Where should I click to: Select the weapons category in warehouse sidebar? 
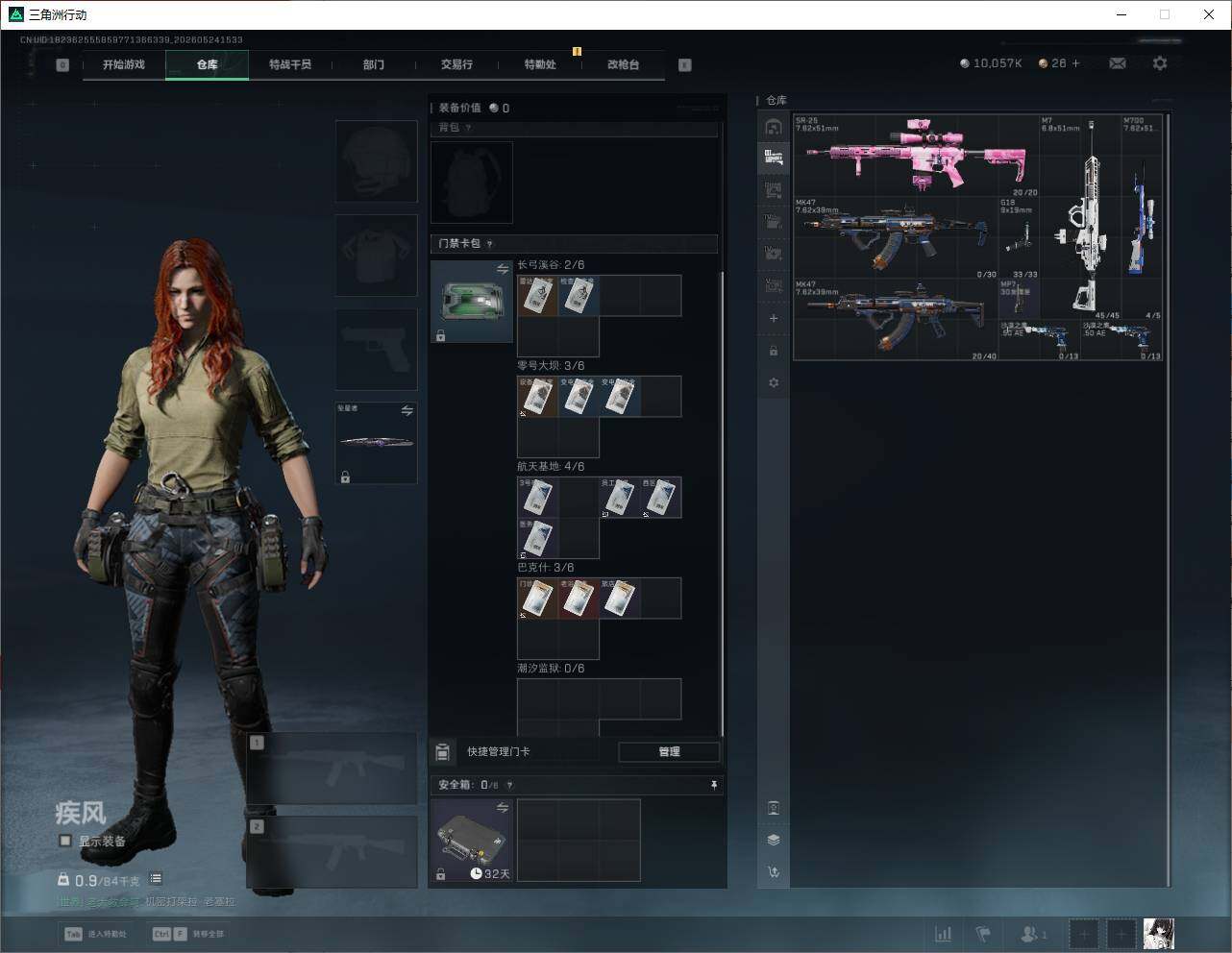pyautogui.click(x=774, y=157)
